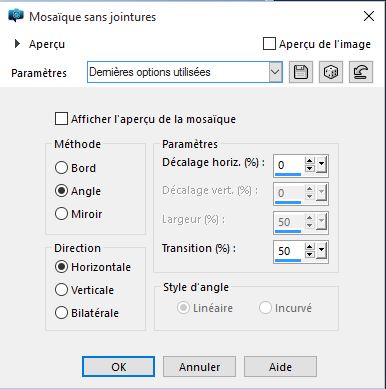Image resolution: width=386 pixels, height=389 pixels.
Task: Open the Transition slider dropdown arrow
Action: point(321,251)
